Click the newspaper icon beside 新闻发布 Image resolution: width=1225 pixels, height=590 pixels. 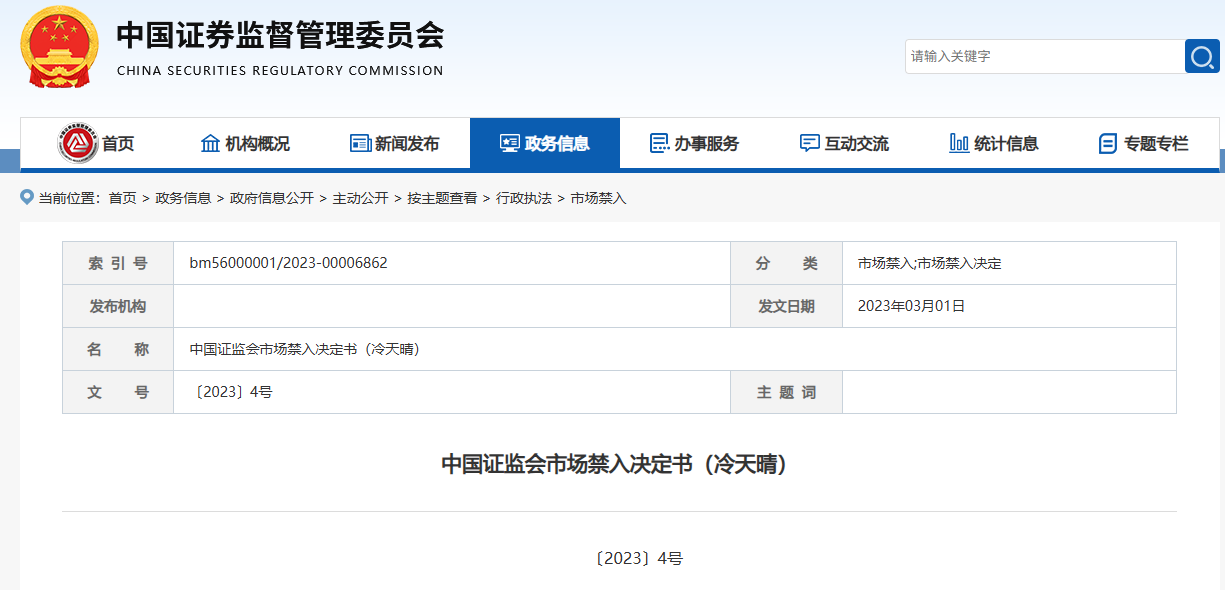(x=360, y=144)
